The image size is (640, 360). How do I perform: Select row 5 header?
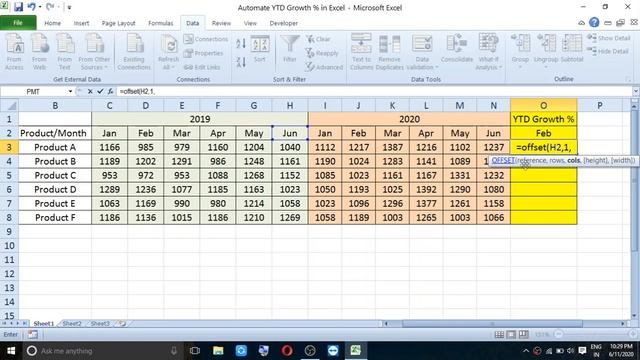point(9,176)
